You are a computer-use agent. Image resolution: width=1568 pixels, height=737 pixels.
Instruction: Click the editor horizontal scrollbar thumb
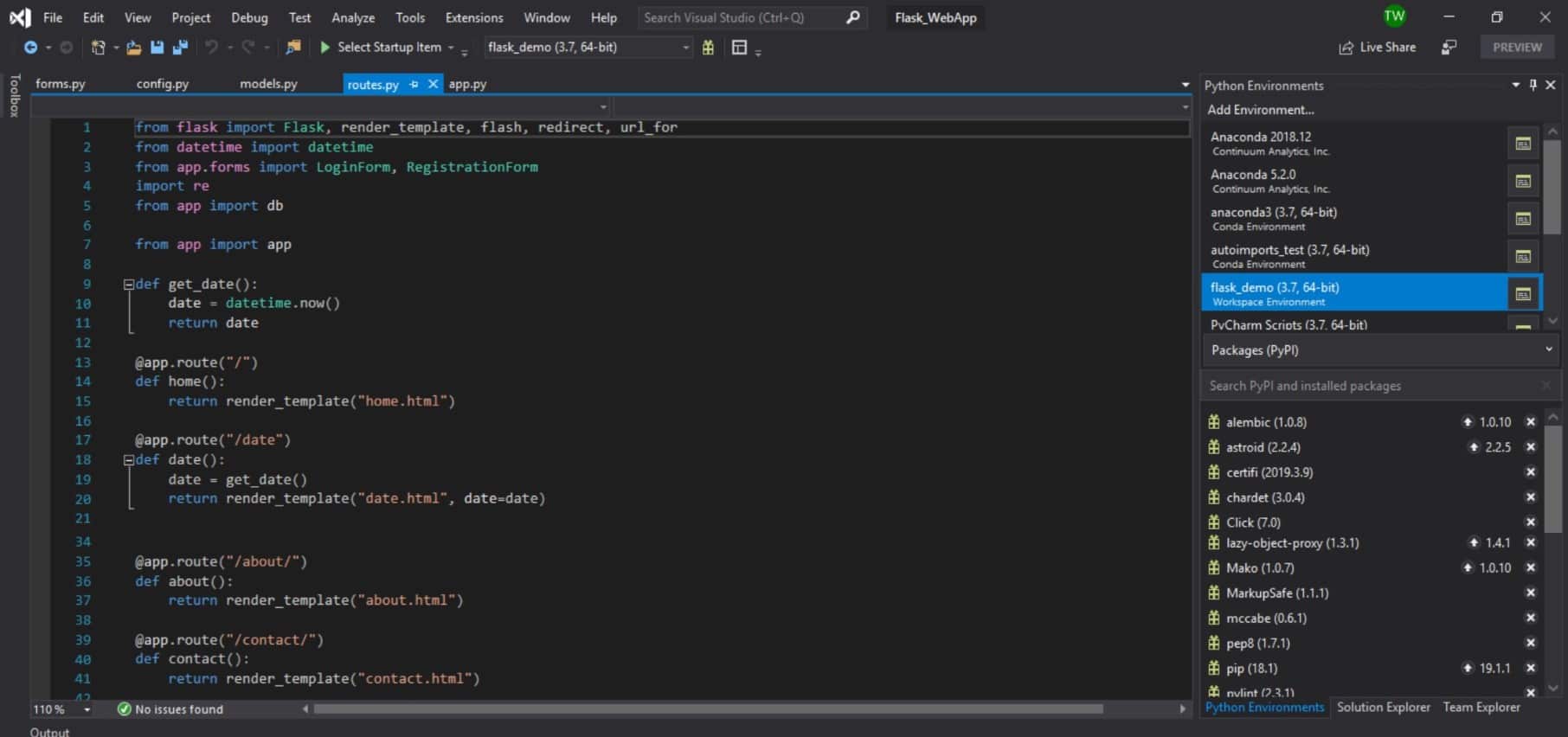tap(708, 709)
